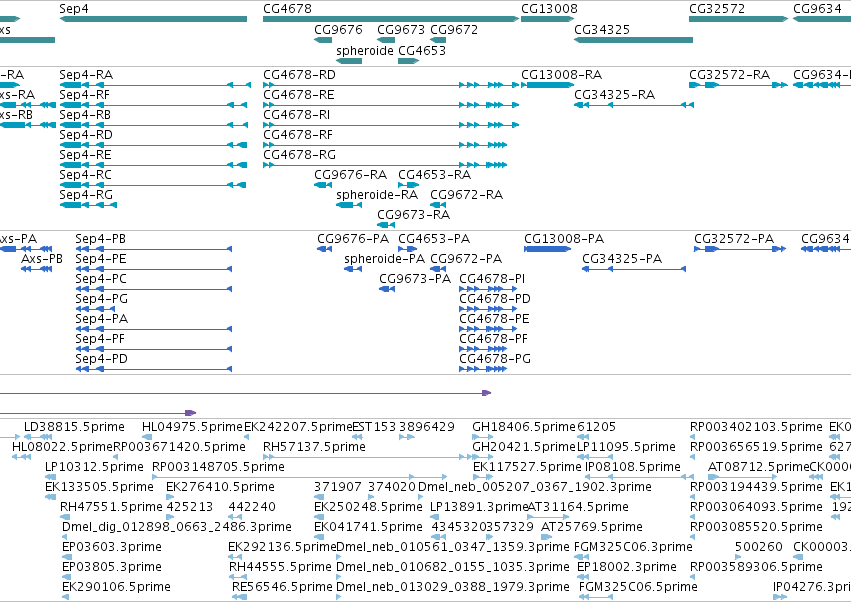Viewport: 851px width, 602px height.
Task: Click protein CG9673-PA
Action: coord(415,279)
